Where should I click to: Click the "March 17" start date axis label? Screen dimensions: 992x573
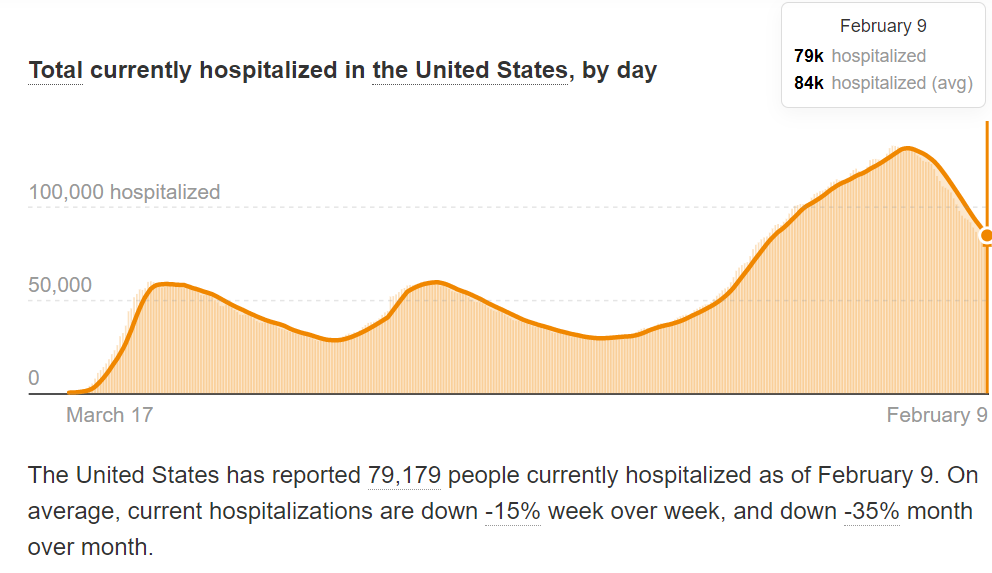tap(109, 415)
